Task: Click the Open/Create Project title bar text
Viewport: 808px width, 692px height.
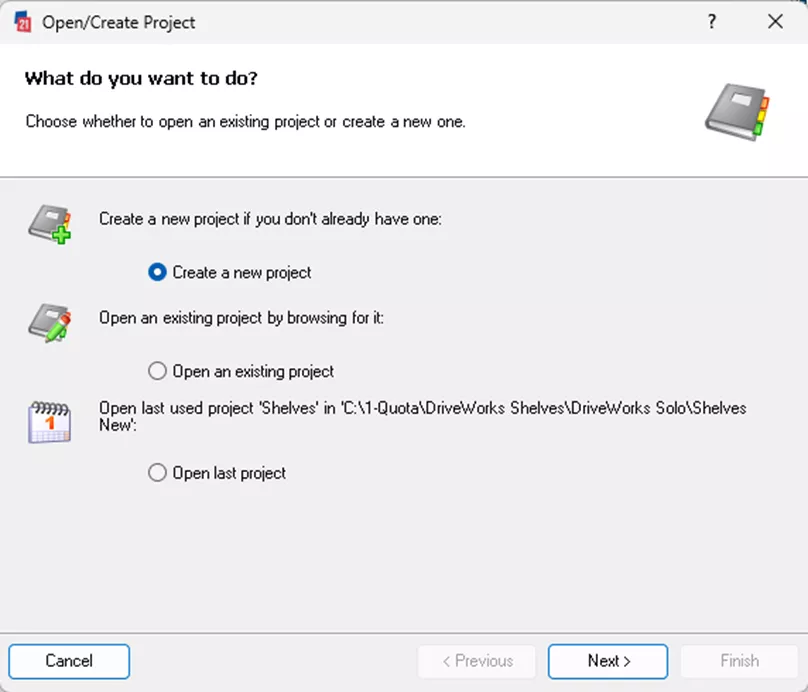Action: tap(119, 23)
